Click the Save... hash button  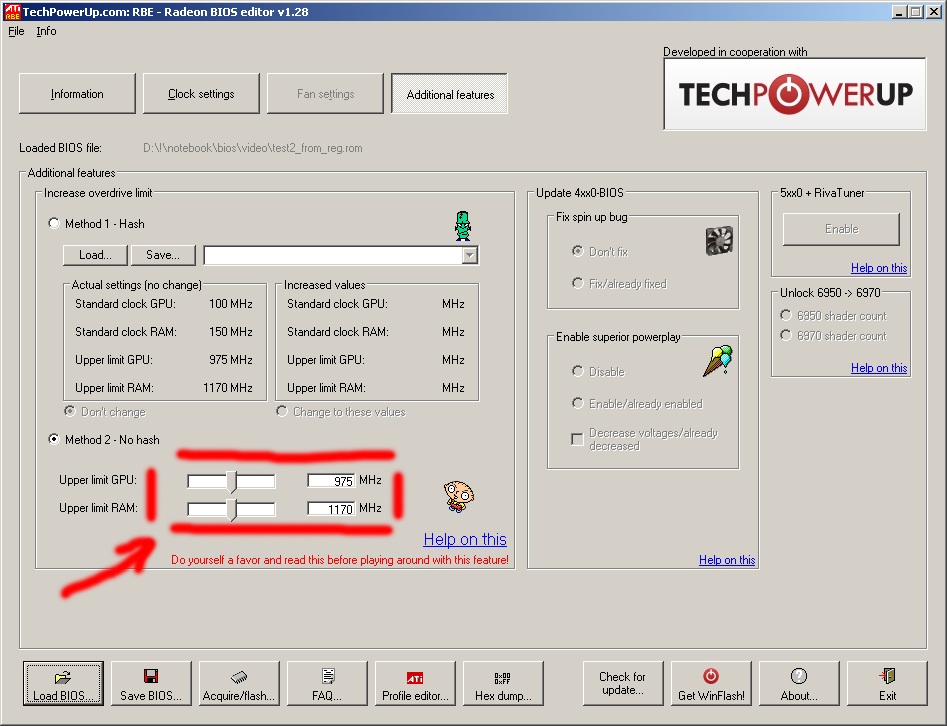pos(163,255)
